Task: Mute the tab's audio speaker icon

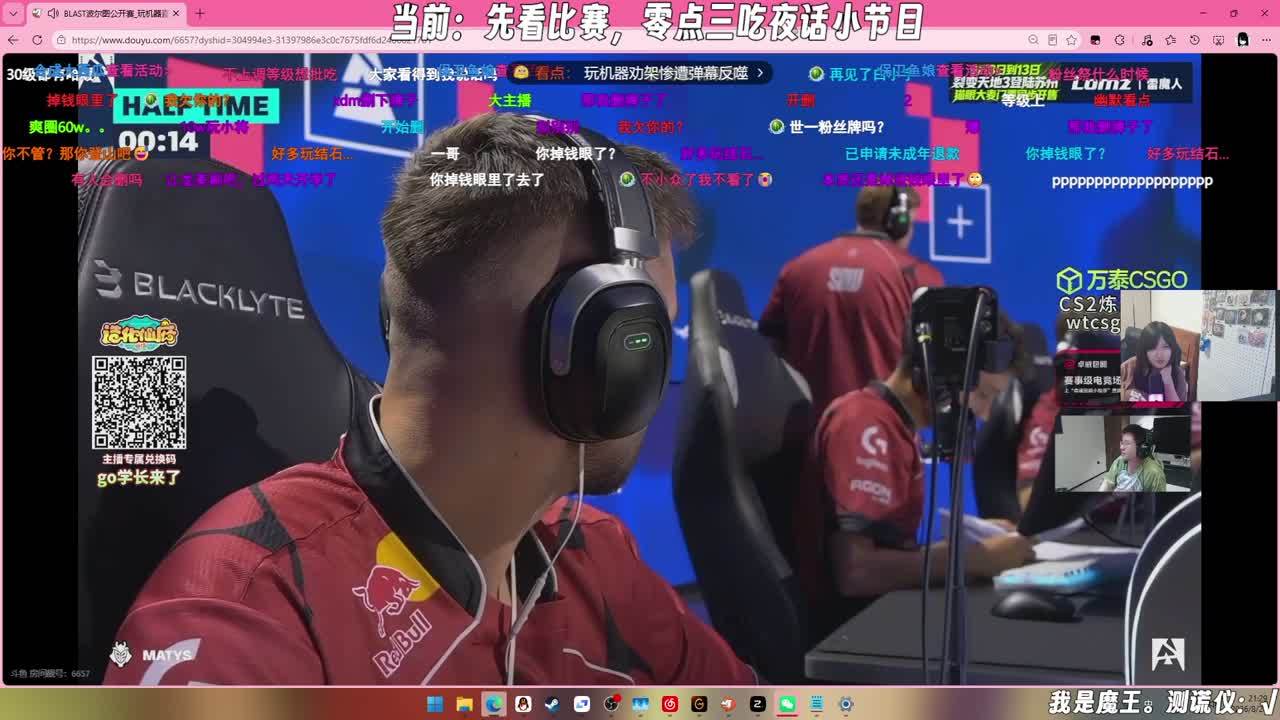Action: (x=52, y=13)
